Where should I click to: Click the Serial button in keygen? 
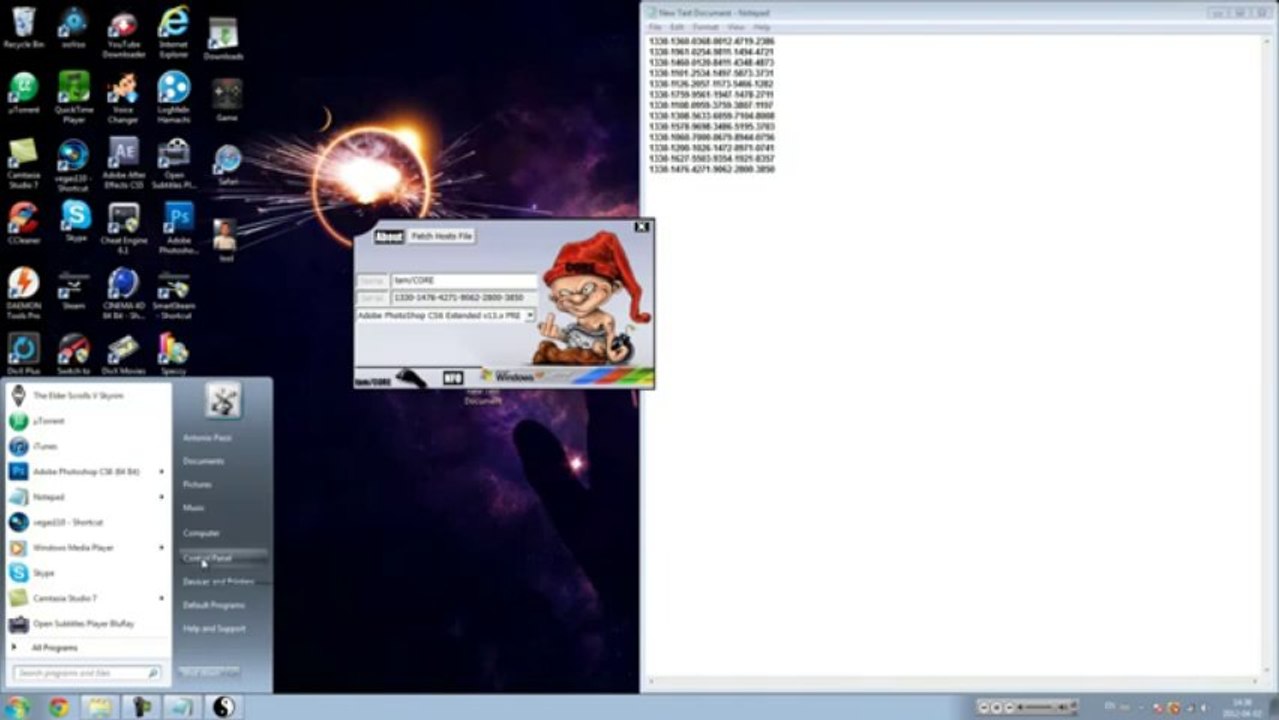pos(372,298)
